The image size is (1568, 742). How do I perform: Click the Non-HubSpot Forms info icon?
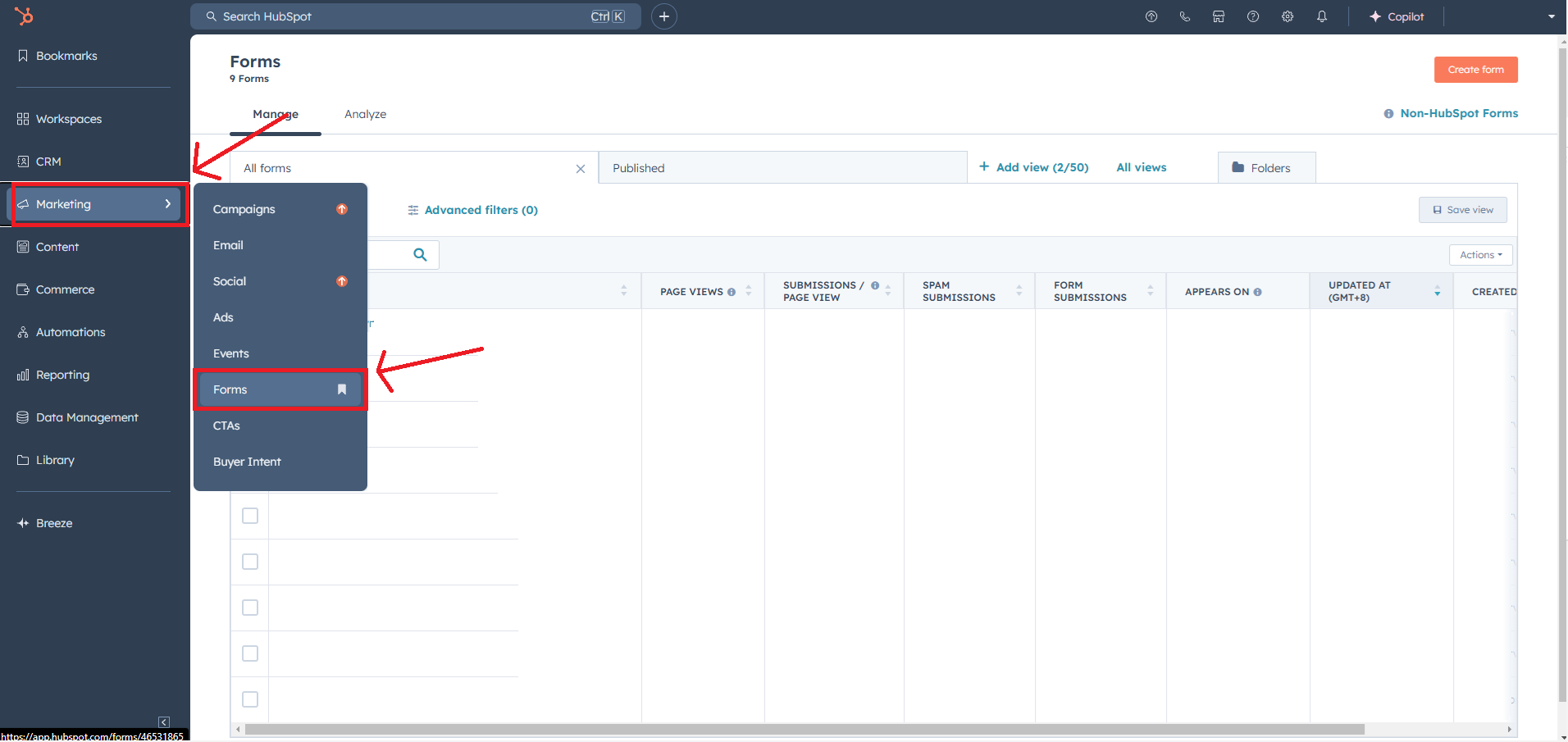point(1388,114)
